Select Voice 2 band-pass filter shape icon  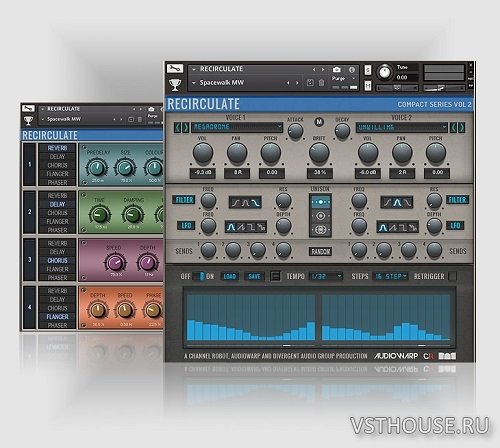(x=397, y=202)
